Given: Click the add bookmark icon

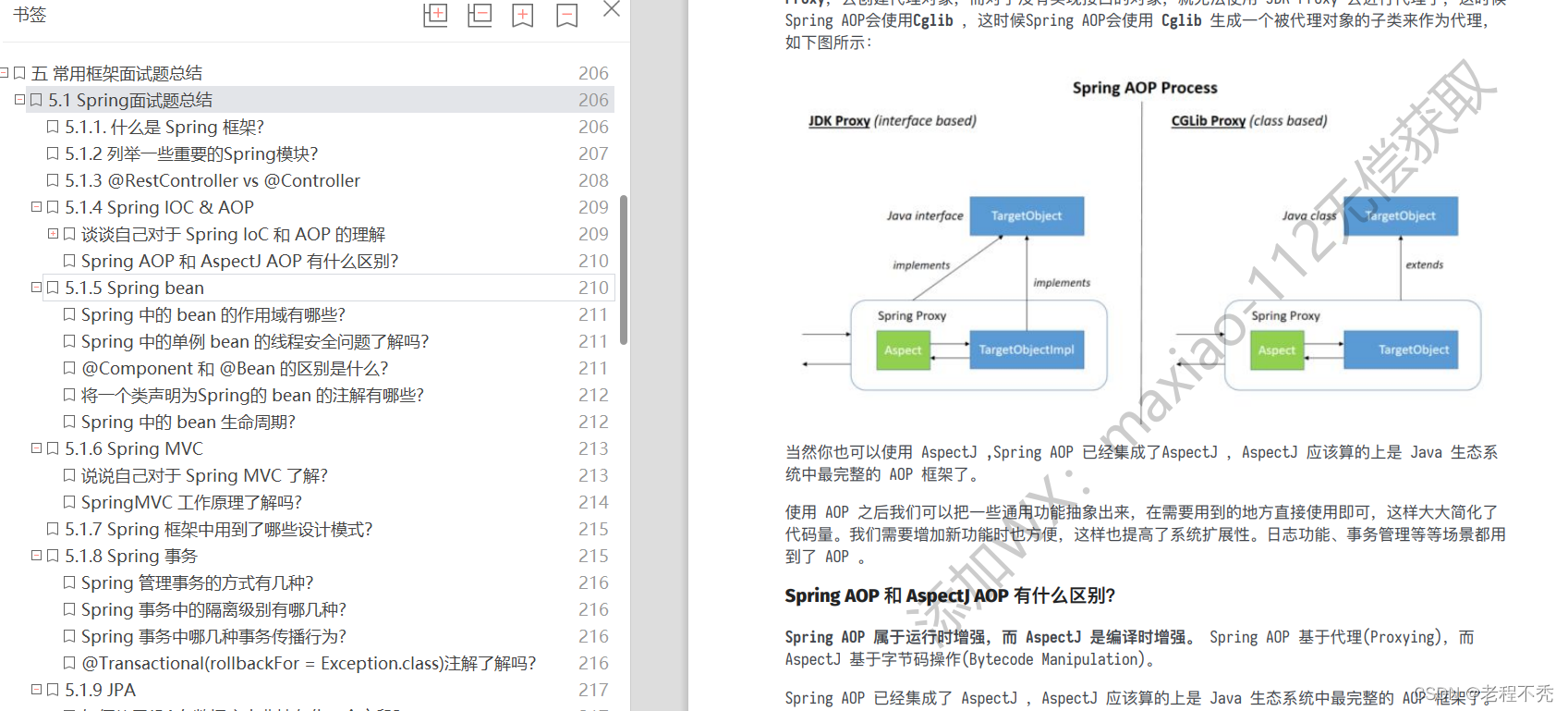Looking at the screenshot, I should 523,15.
